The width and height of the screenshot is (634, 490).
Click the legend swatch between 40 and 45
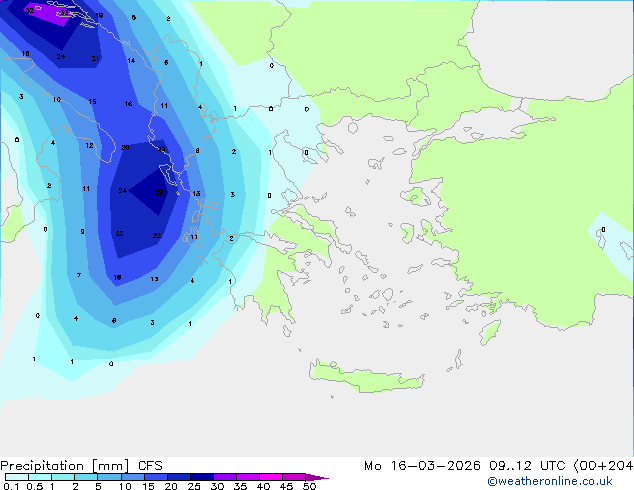point(271,477)
